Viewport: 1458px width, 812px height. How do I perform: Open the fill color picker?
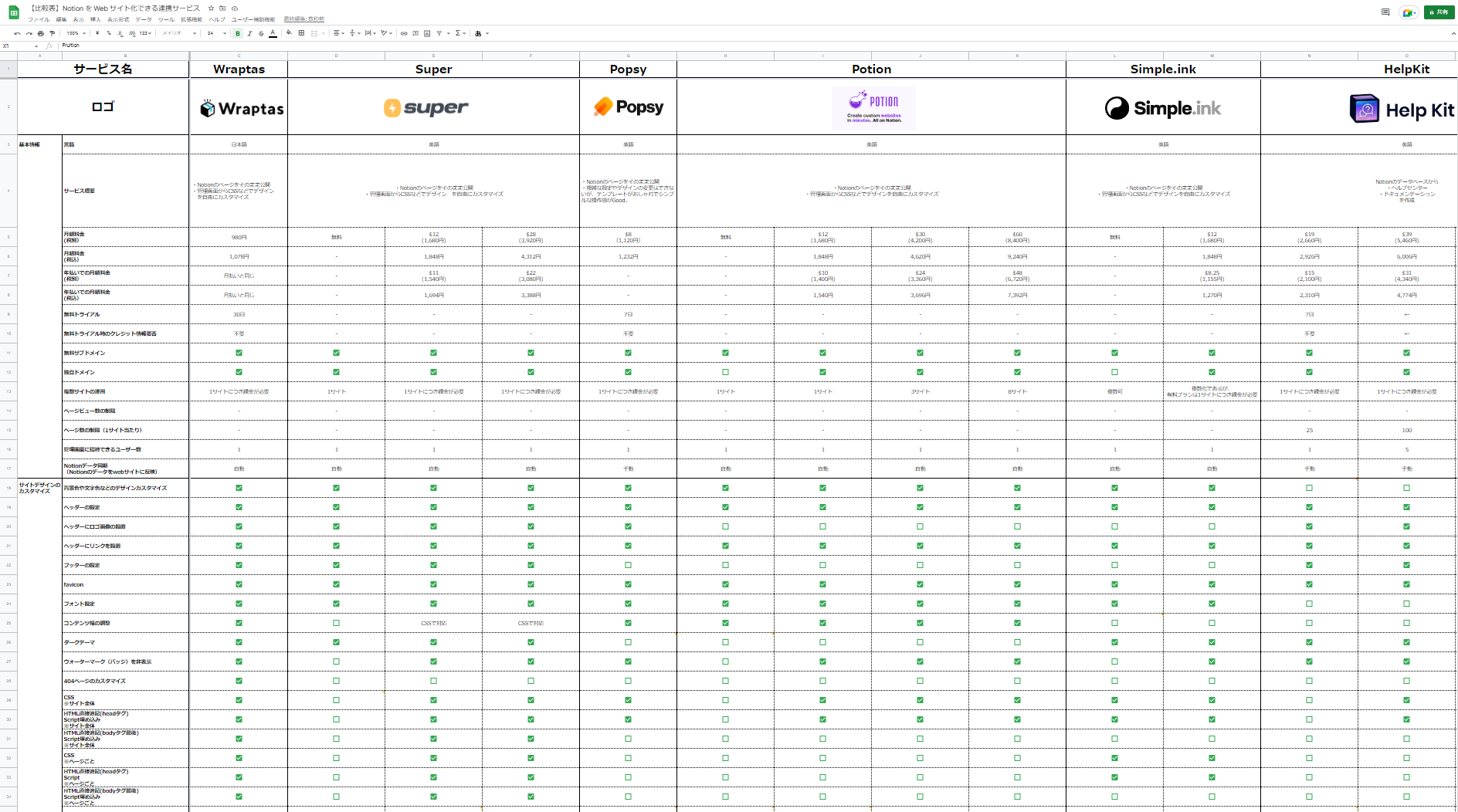pos(289,33)
